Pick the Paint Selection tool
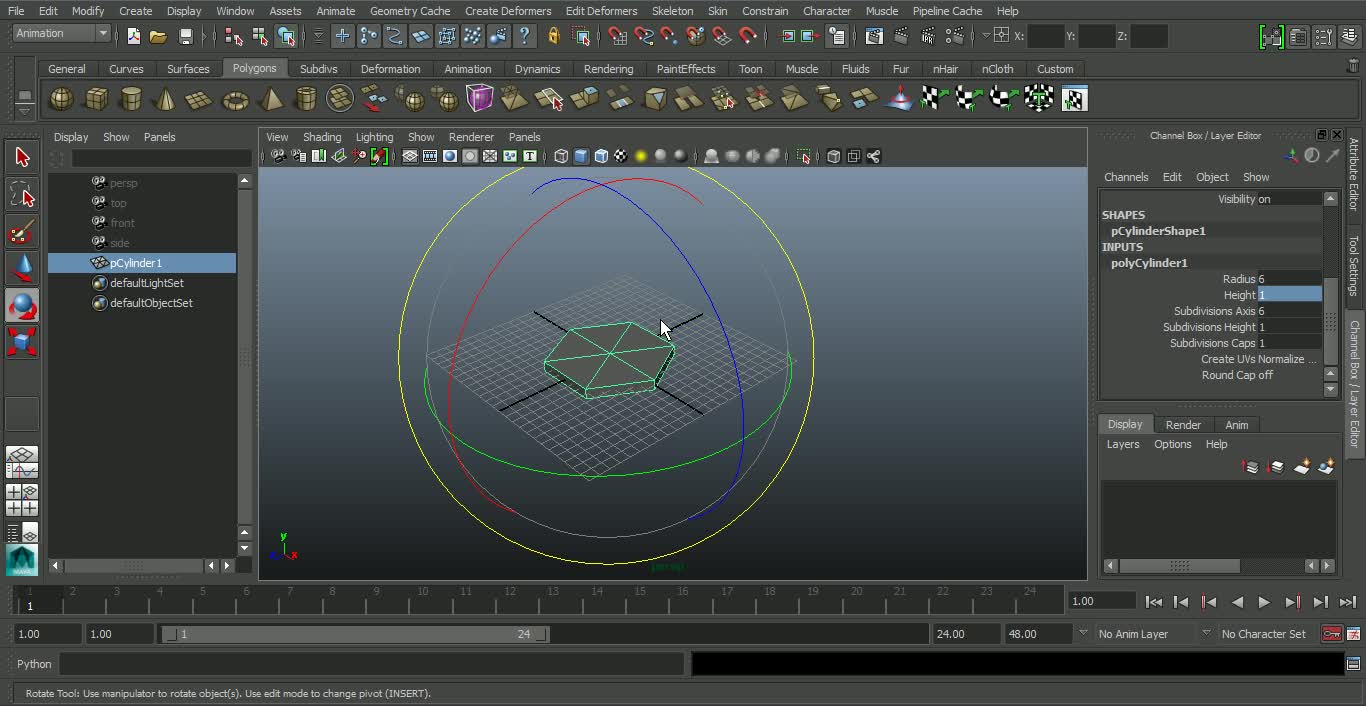 [x=22, y=232]
